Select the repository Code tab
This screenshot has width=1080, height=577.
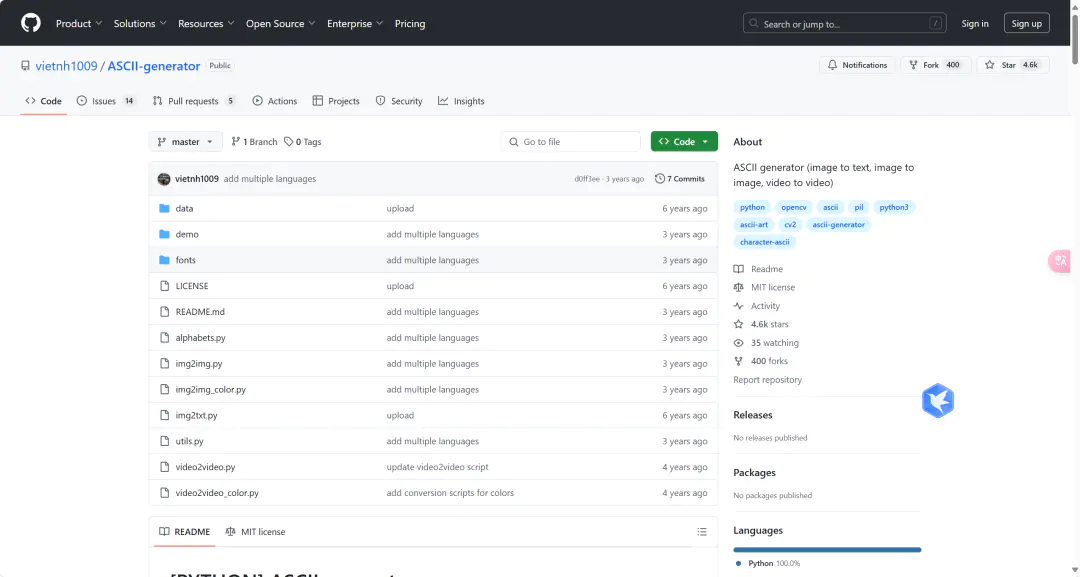click(43, 101)
